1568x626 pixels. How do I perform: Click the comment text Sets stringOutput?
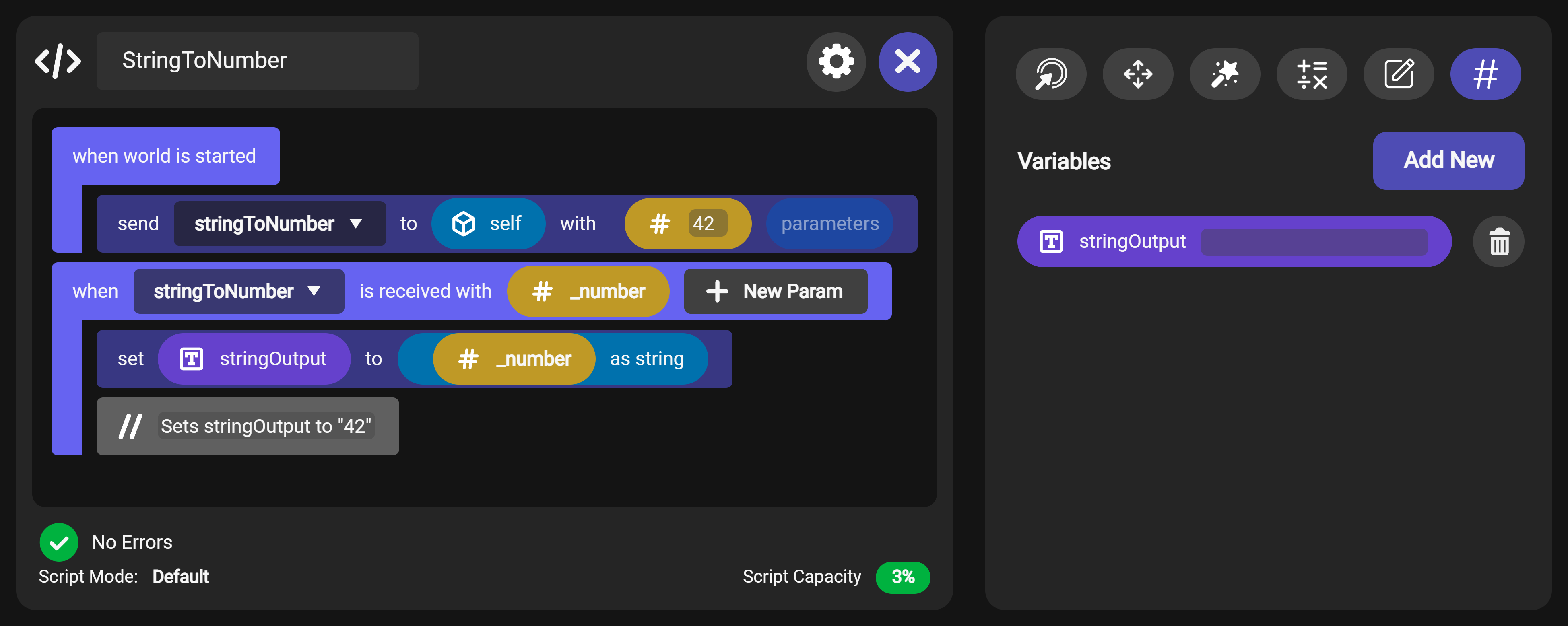pos(265,426)
